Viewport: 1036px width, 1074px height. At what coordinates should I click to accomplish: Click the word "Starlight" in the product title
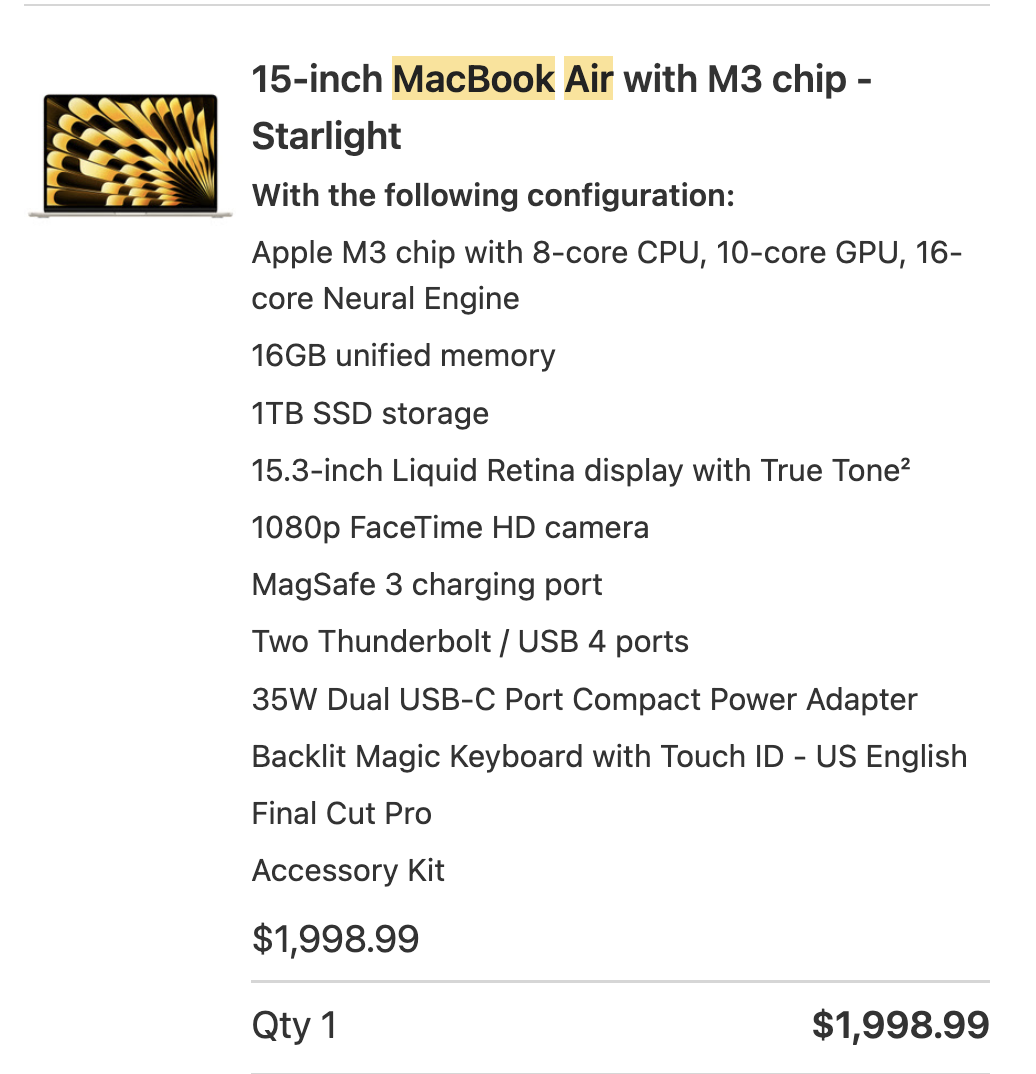point(327,136)
